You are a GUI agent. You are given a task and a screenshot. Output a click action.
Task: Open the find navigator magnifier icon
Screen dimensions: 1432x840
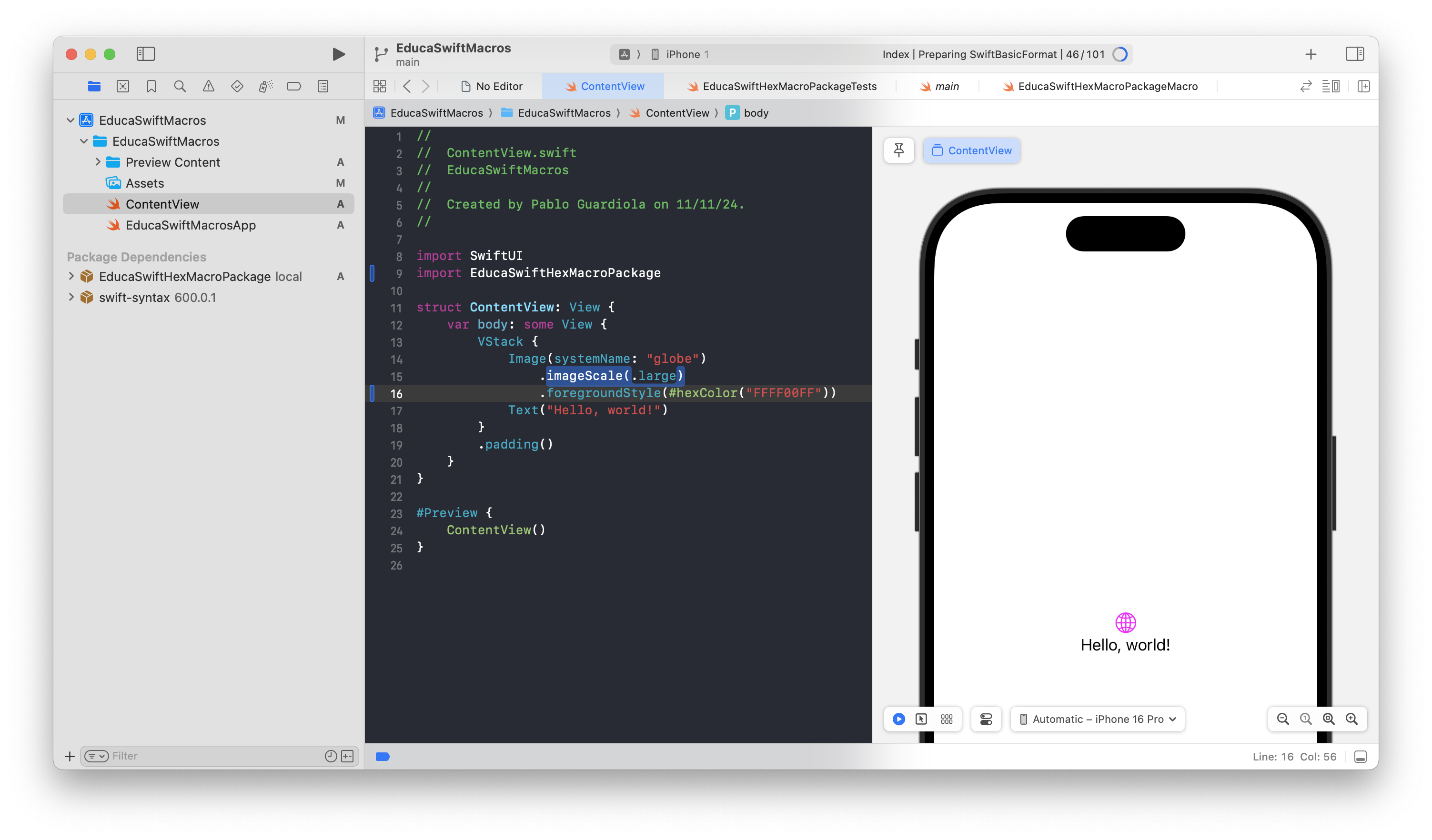coord(180,86)
